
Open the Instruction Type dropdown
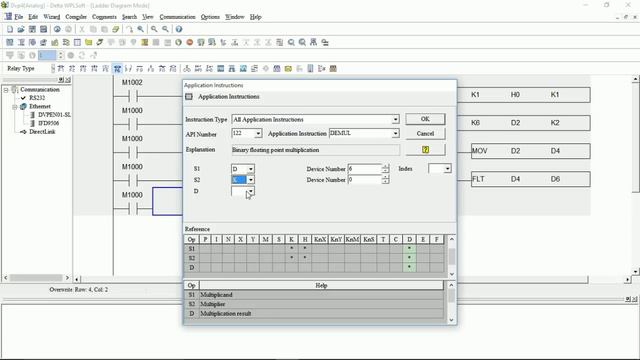point(395,119)
